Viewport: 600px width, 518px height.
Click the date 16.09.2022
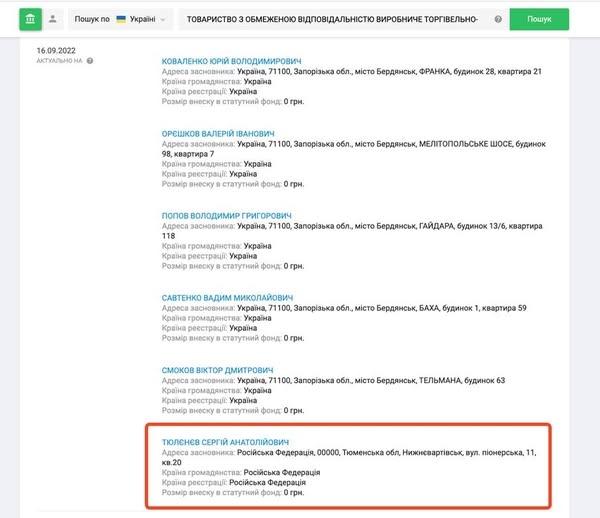58,50
